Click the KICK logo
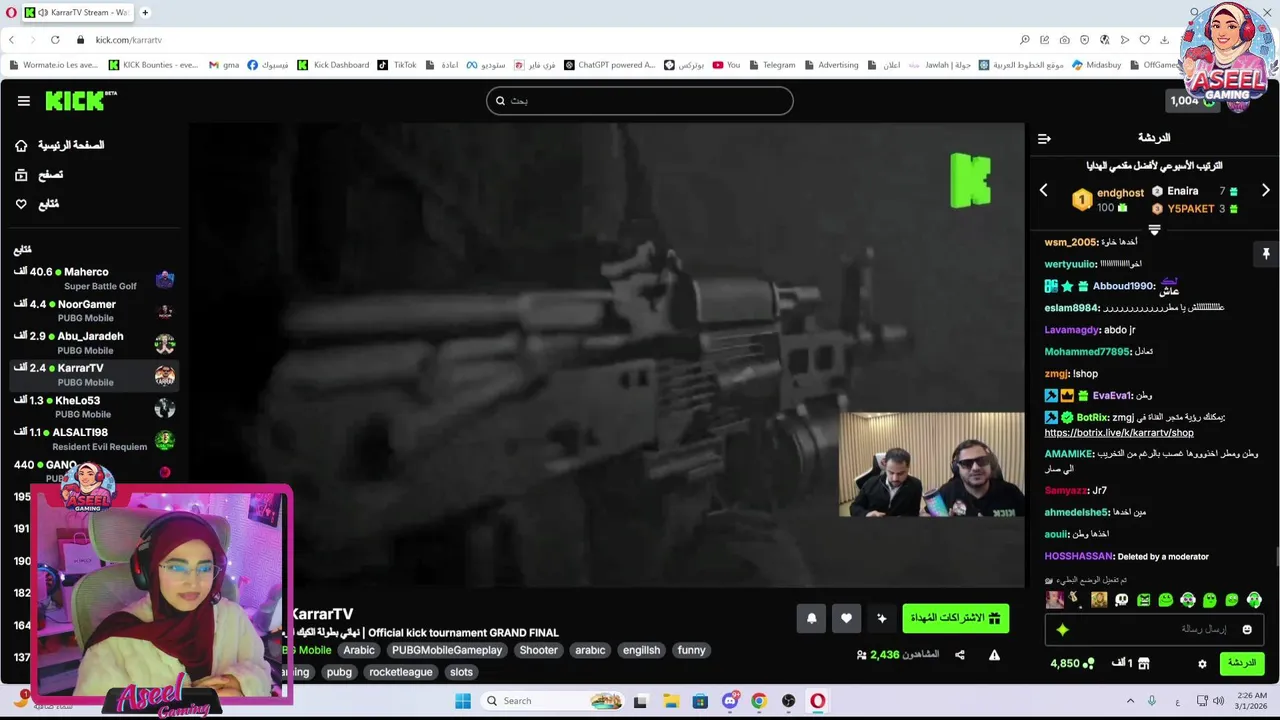The height and width of the screenshot is (720, 1280). pos(81,101)
